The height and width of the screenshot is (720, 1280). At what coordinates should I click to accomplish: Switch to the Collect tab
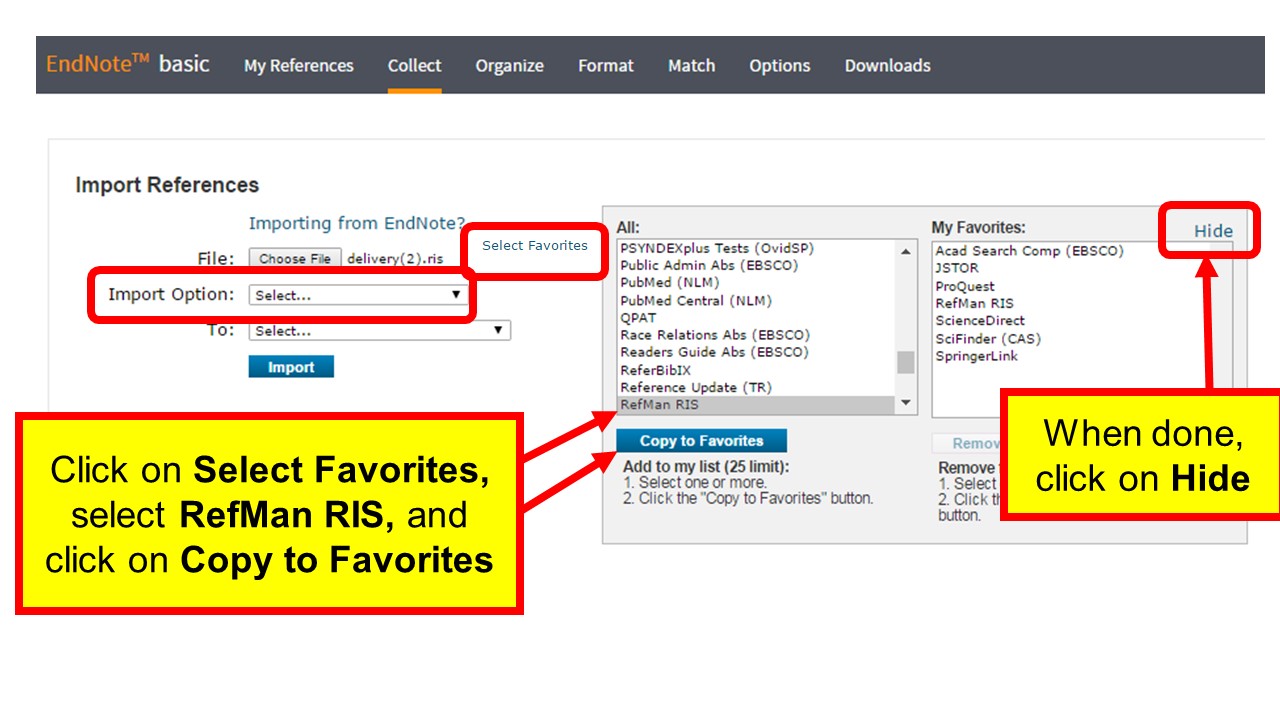(414, 66)
